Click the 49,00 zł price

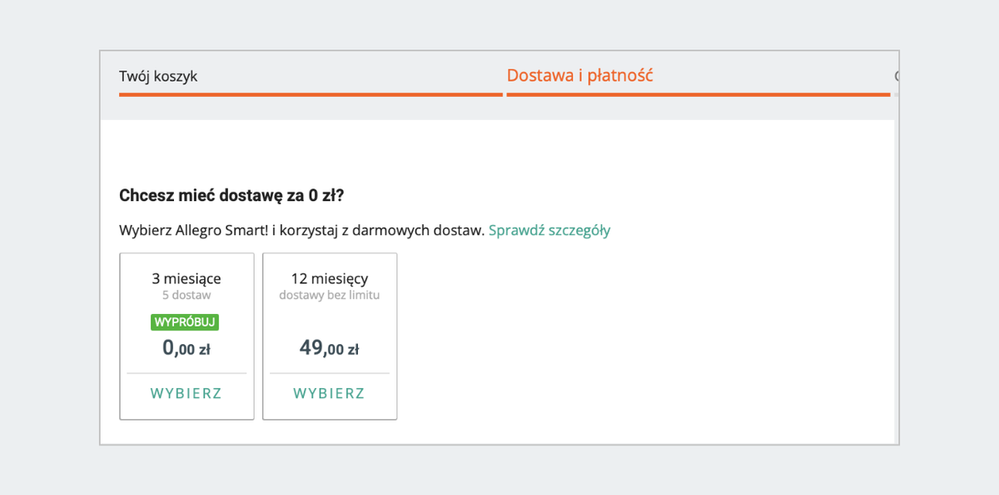(x=329, y=349)
